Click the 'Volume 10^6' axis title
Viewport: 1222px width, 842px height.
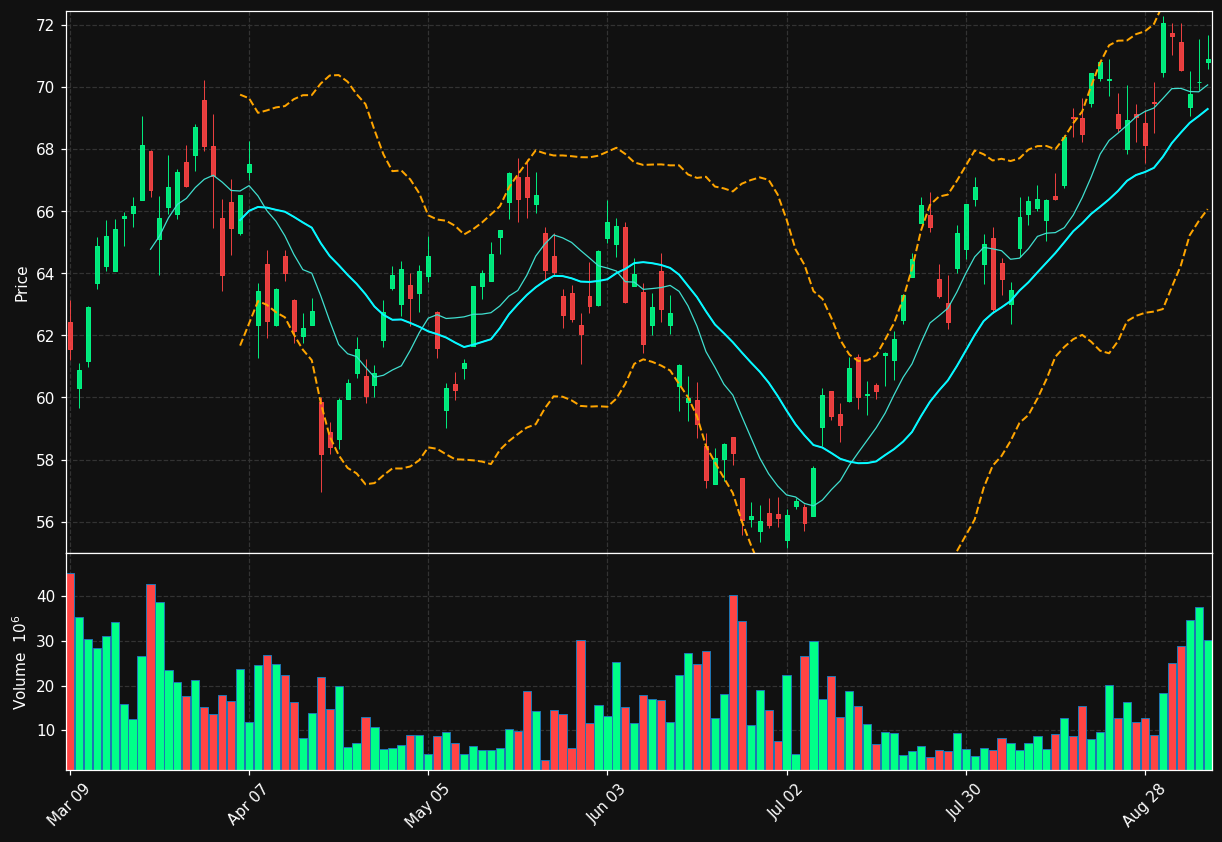click(19, 662)
